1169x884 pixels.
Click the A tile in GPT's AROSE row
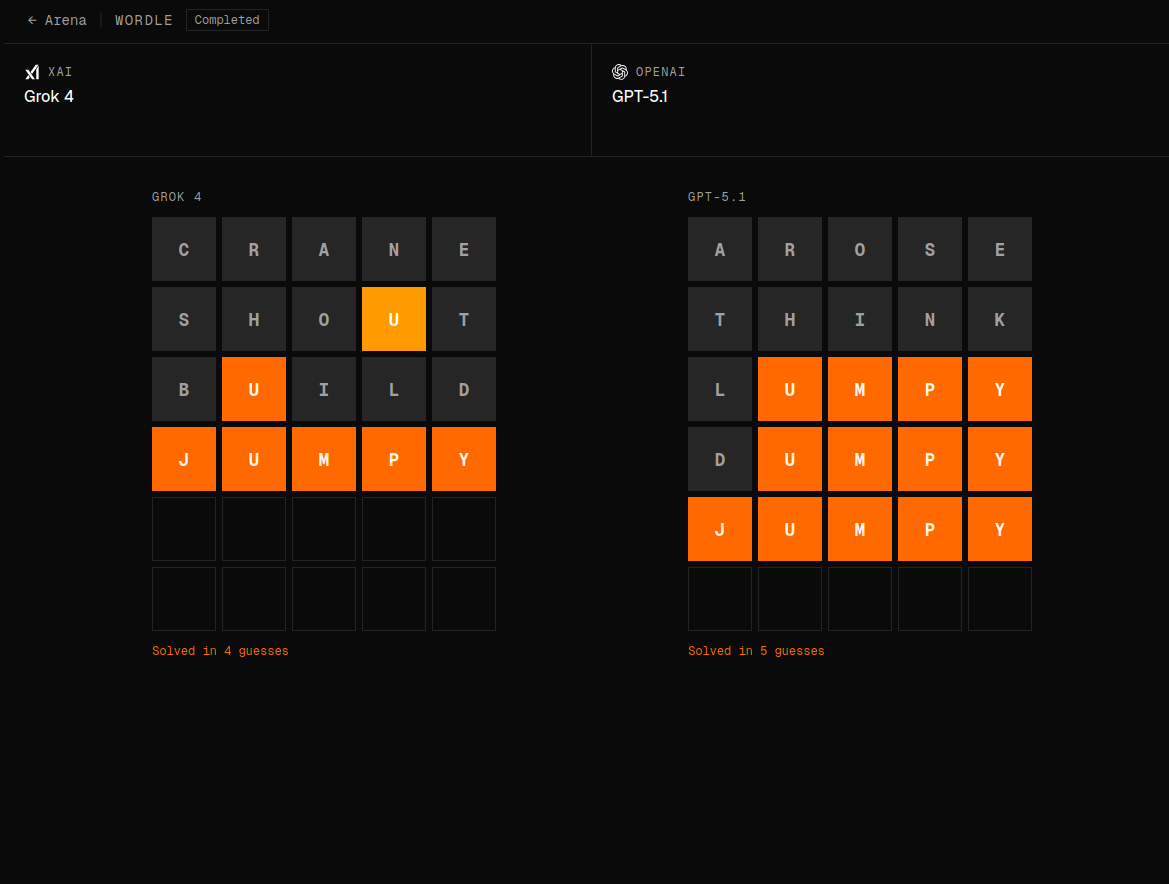720,249
